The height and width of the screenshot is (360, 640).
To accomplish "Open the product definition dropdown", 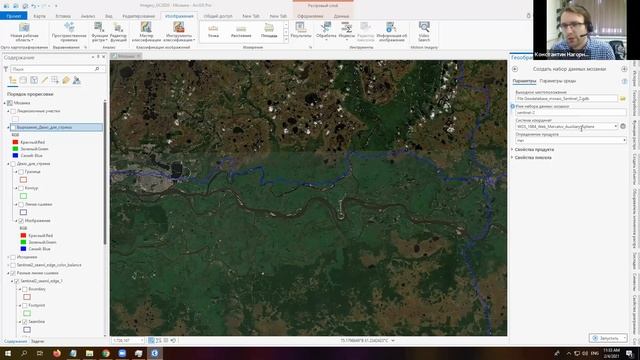I will (624, 140).
